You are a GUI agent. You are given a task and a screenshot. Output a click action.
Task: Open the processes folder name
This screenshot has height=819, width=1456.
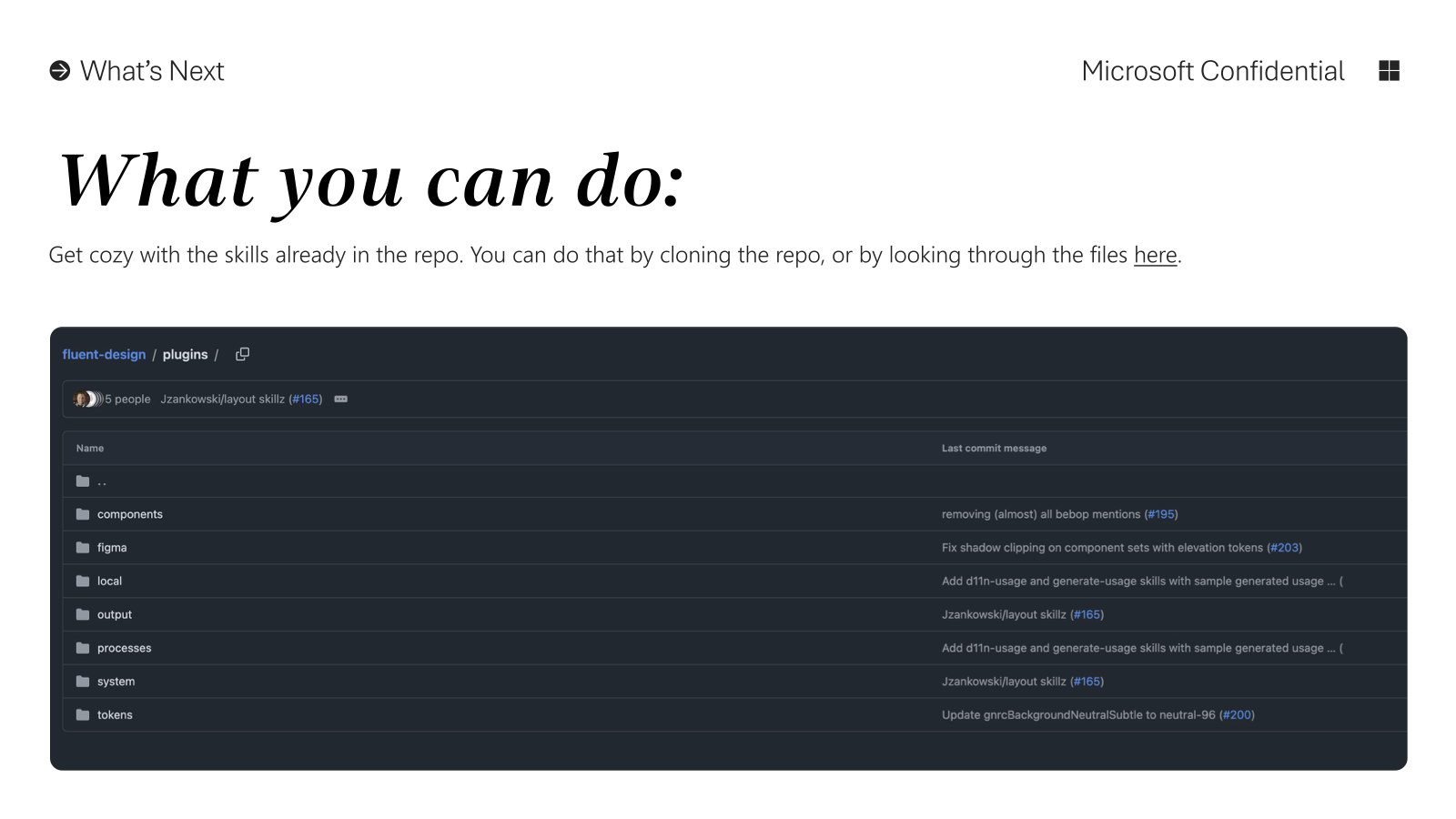tap(125, 648)
